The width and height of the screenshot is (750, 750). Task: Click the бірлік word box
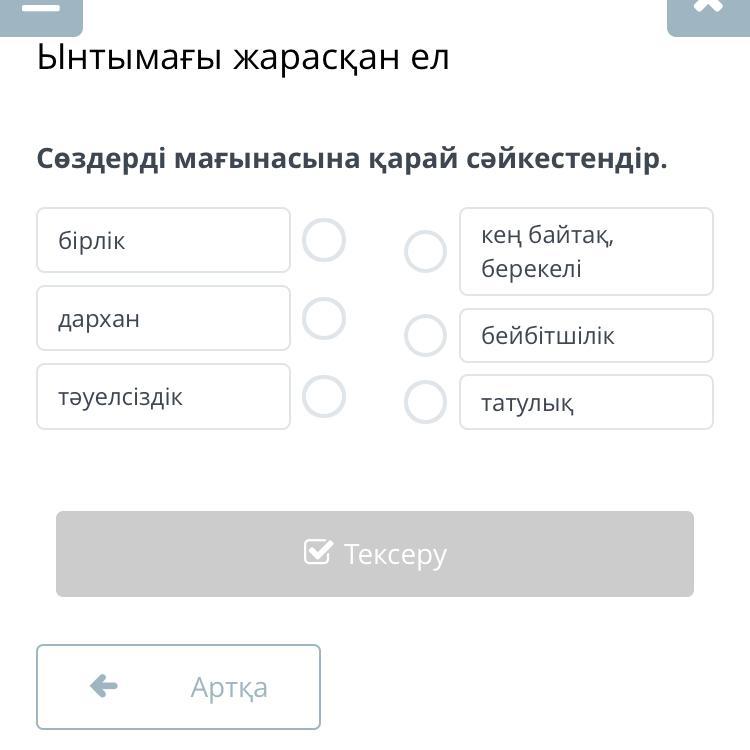[163, 241]
